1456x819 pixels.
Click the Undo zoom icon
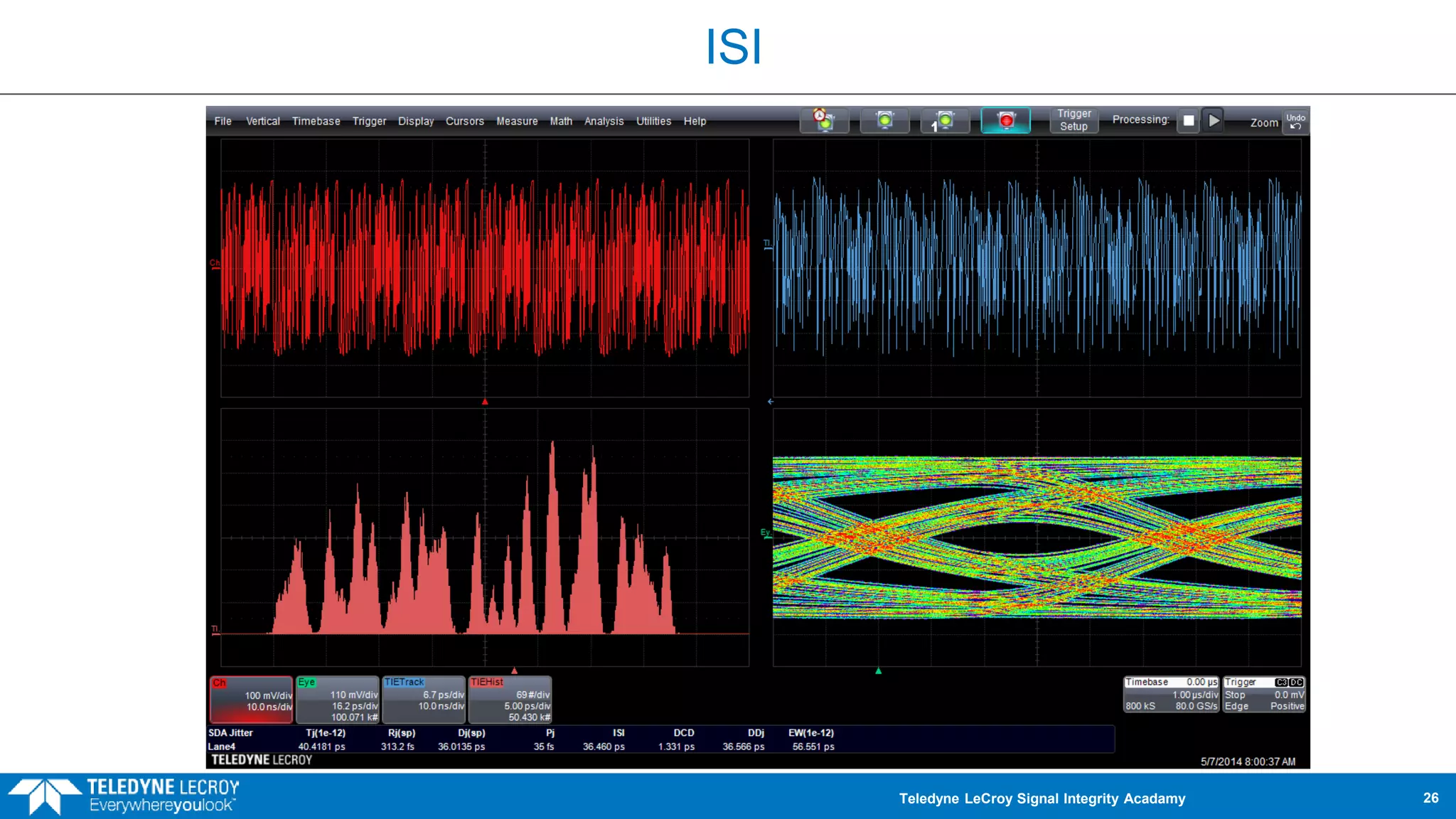tap(1295, 122)
